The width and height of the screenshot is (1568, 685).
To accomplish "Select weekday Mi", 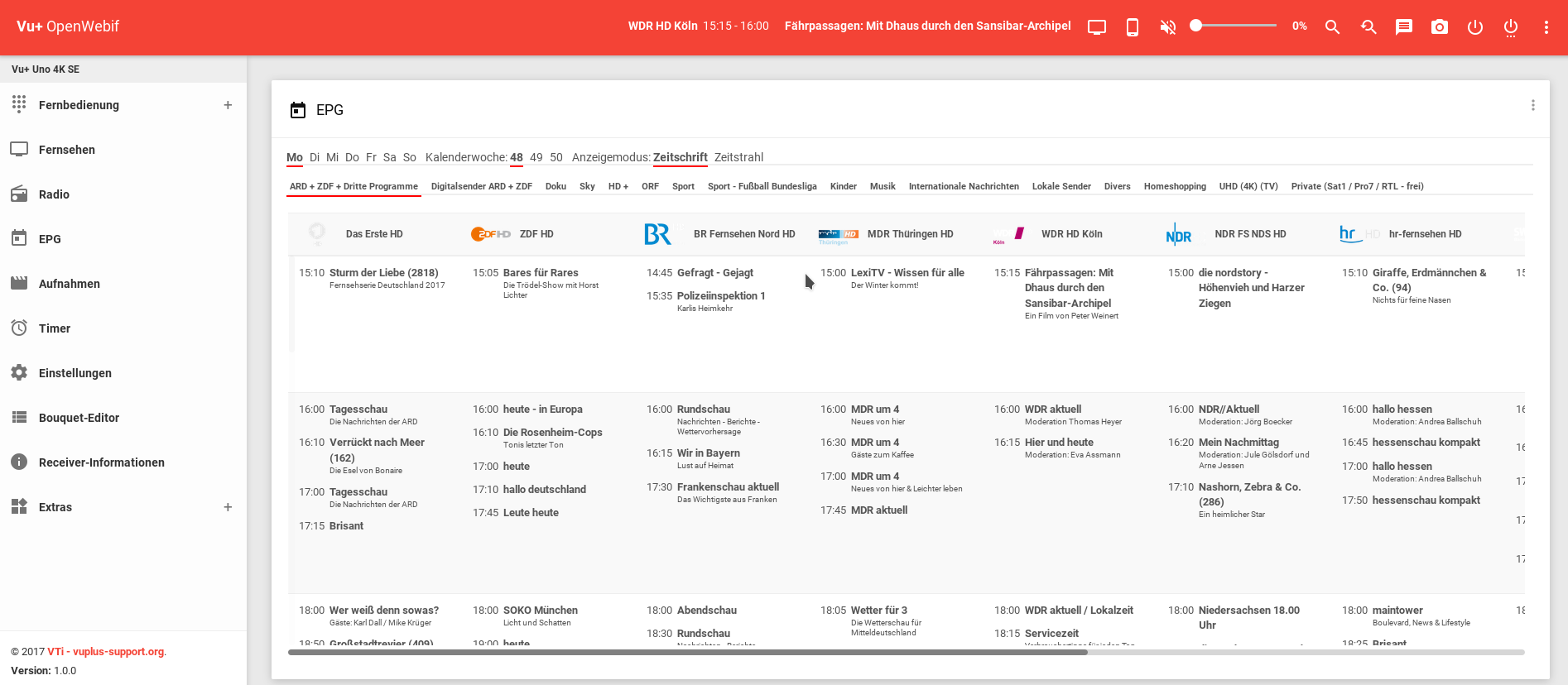I will pyautogui.click(x=332, y=157).
